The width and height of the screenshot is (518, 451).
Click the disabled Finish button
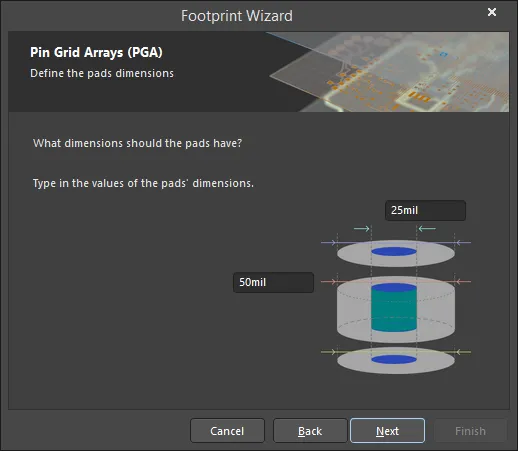pyautogui.click(x=470, y=431)
